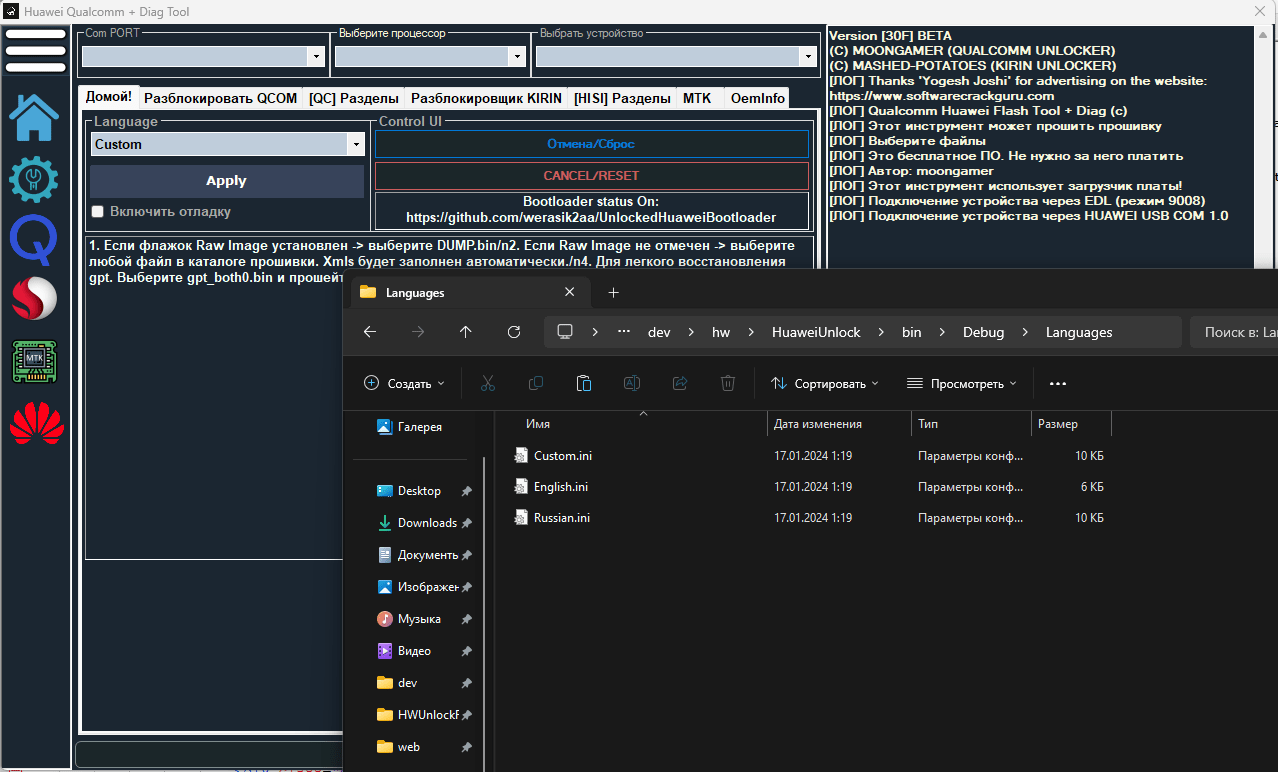Switch to the Разблокировать QCOM tab
The image size is (1278, 772).
click(x=221, y=98)
